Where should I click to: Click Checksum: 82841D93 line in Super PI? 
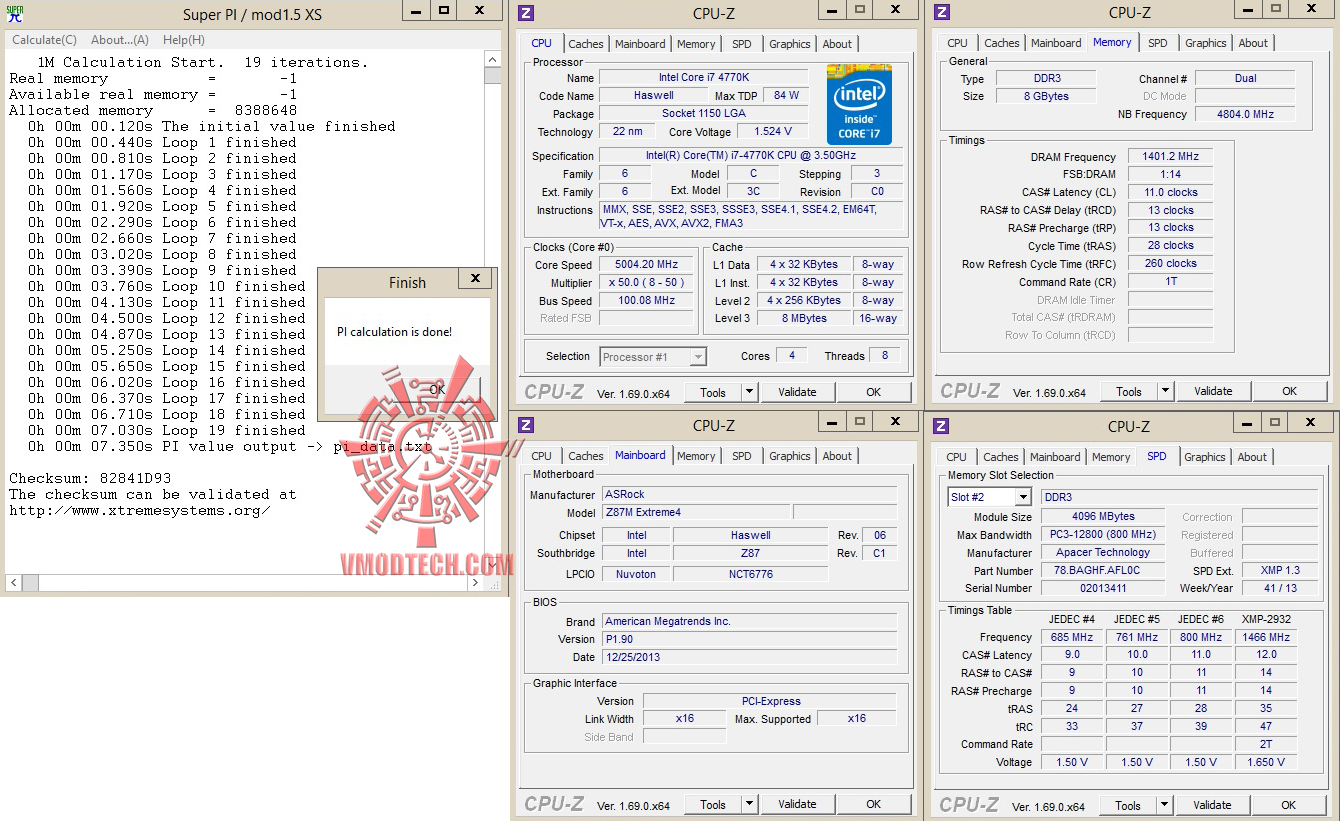click(90, 478)
